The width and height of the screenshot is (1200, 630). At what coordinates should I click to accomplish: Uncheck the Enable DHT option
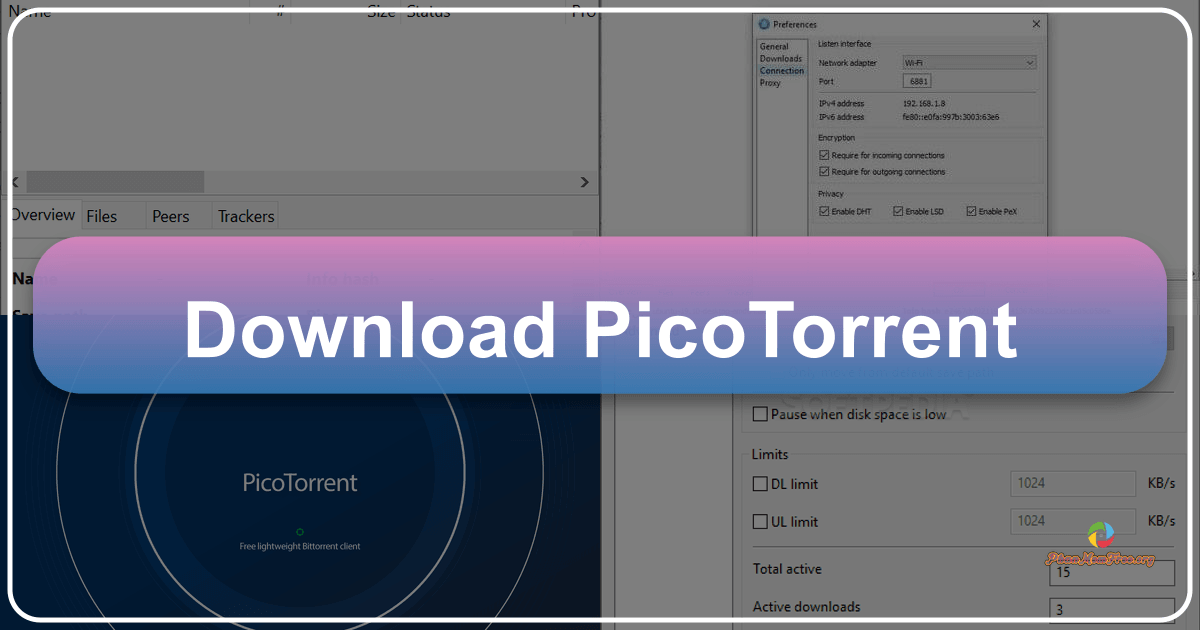(822, 211)
